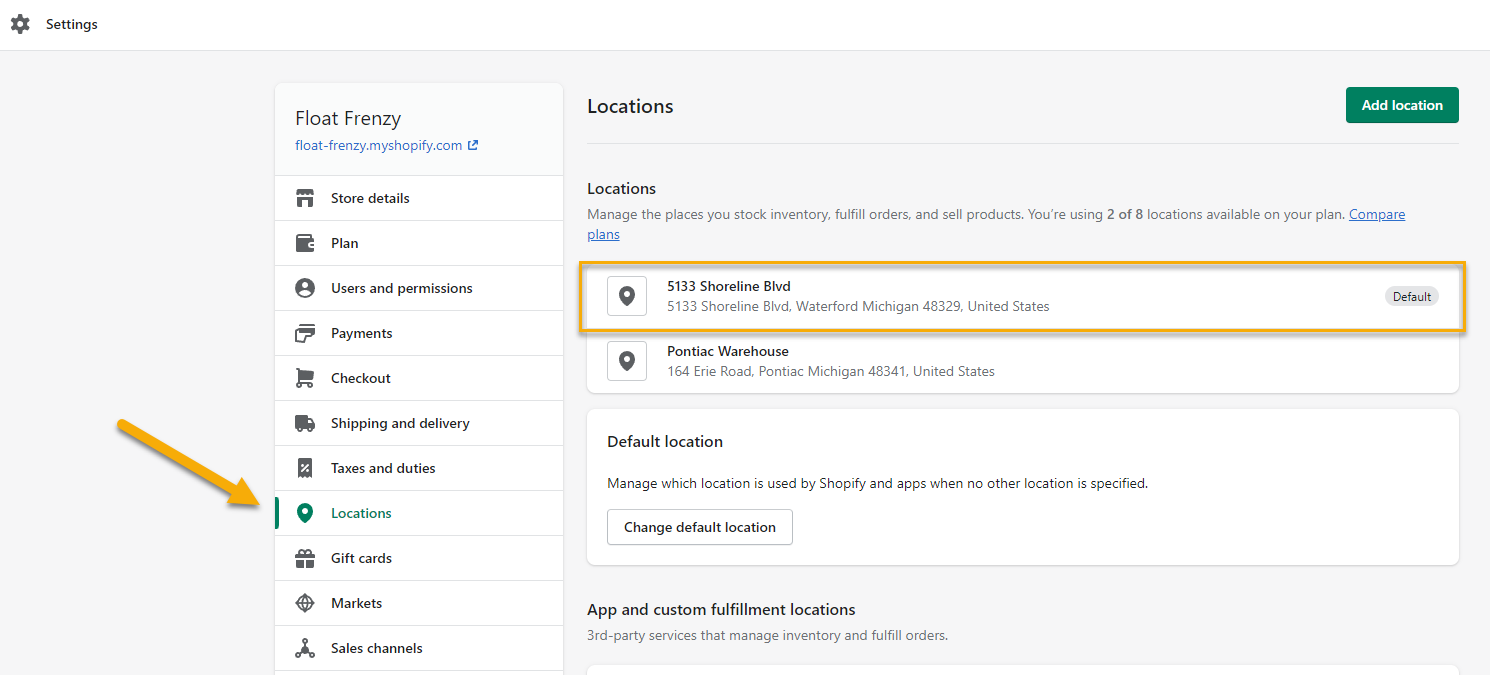Click the Markets globe icon
This screenshot has width=1490, height=675.
305,603
